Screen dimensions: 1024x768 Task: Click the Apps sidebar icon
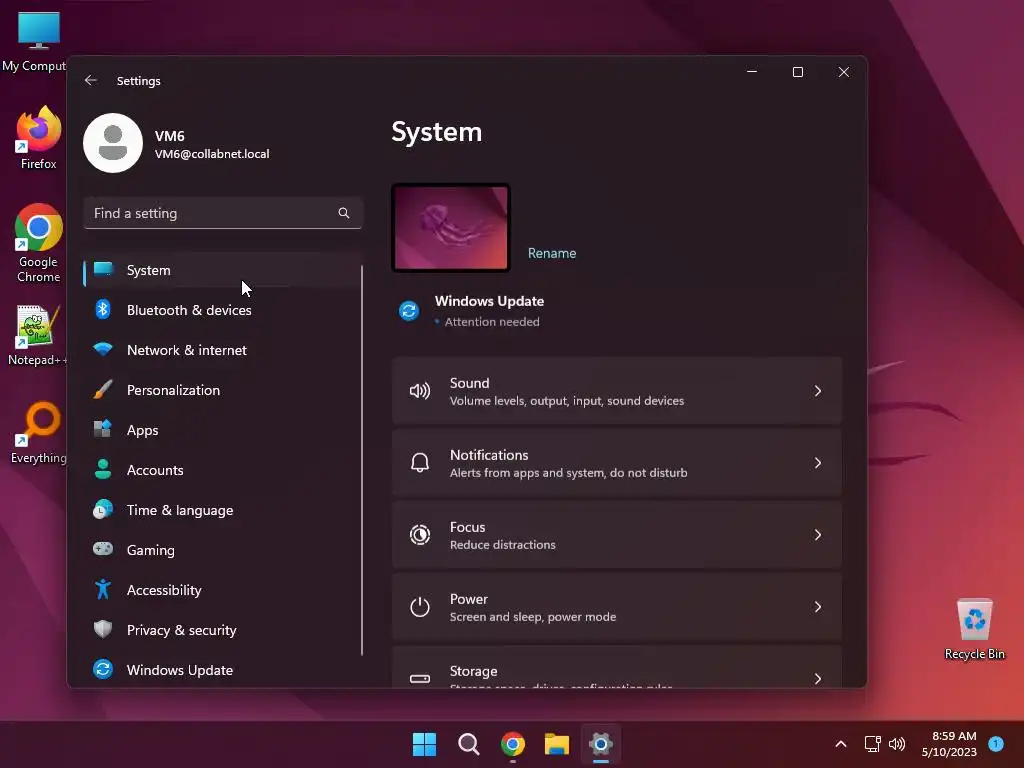[103, 429]
